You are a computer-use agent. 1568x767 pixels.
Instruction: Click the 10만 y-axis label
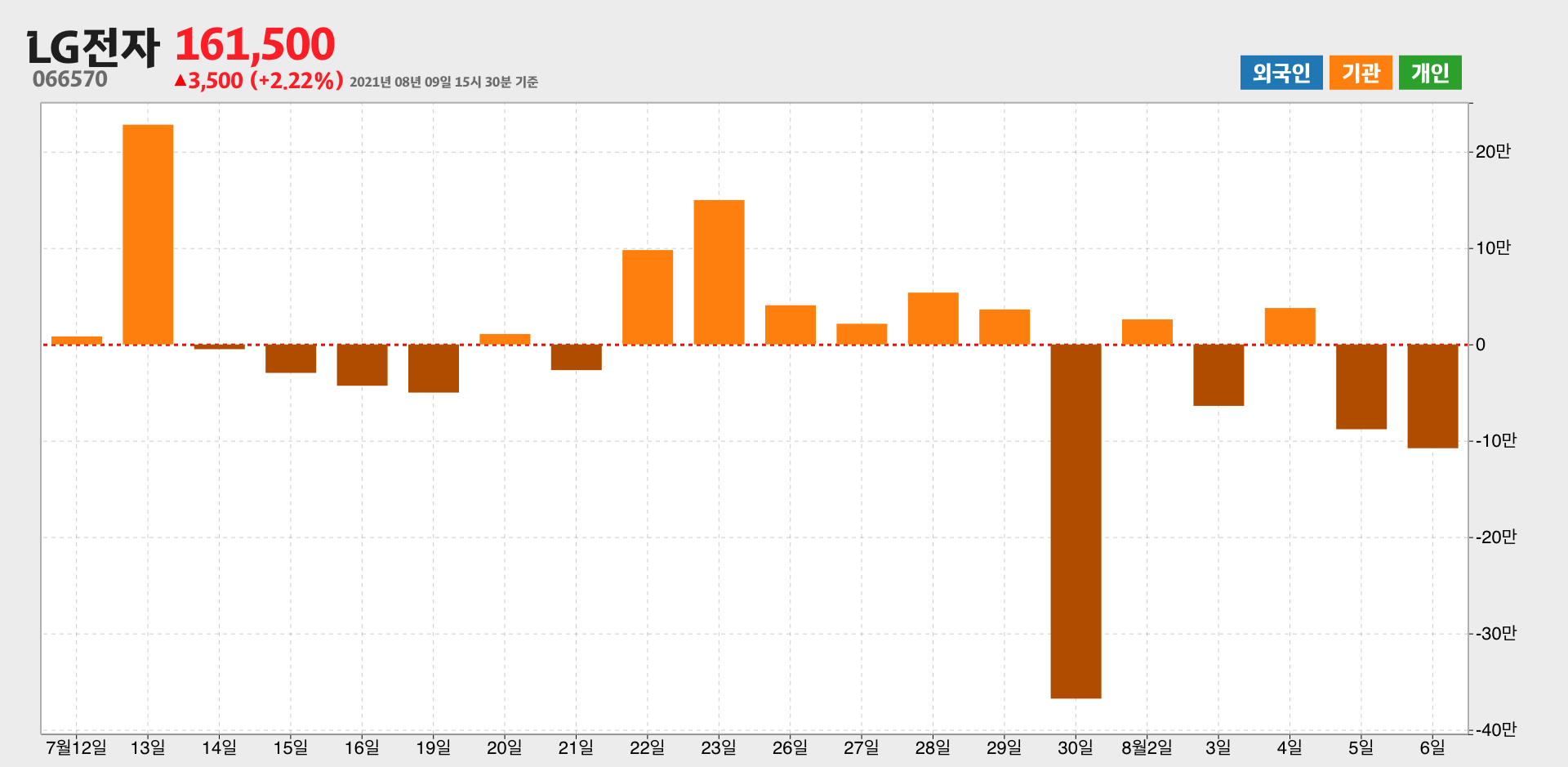coord(1493,247)
